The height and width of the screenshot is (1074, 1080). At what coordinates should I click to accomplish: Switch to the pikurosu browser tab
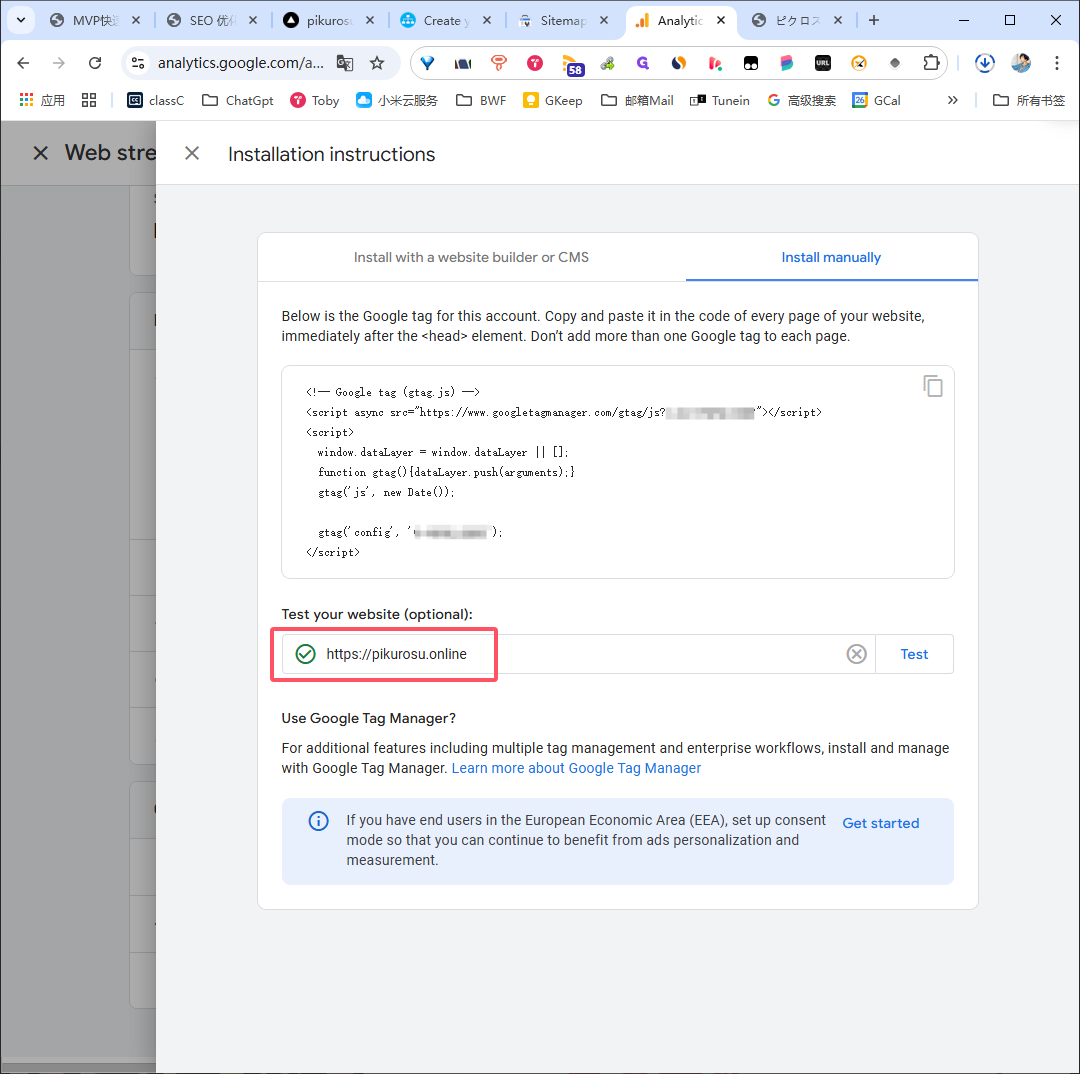(329, 21)
